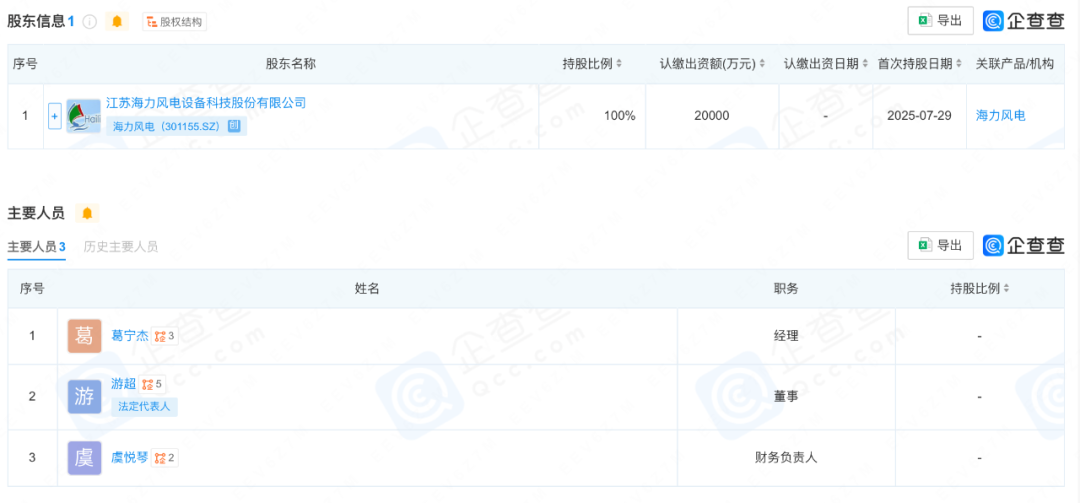Open 葛宁杰 profile link
This screenshot has height=503, width=1080.
coord(129,336)
